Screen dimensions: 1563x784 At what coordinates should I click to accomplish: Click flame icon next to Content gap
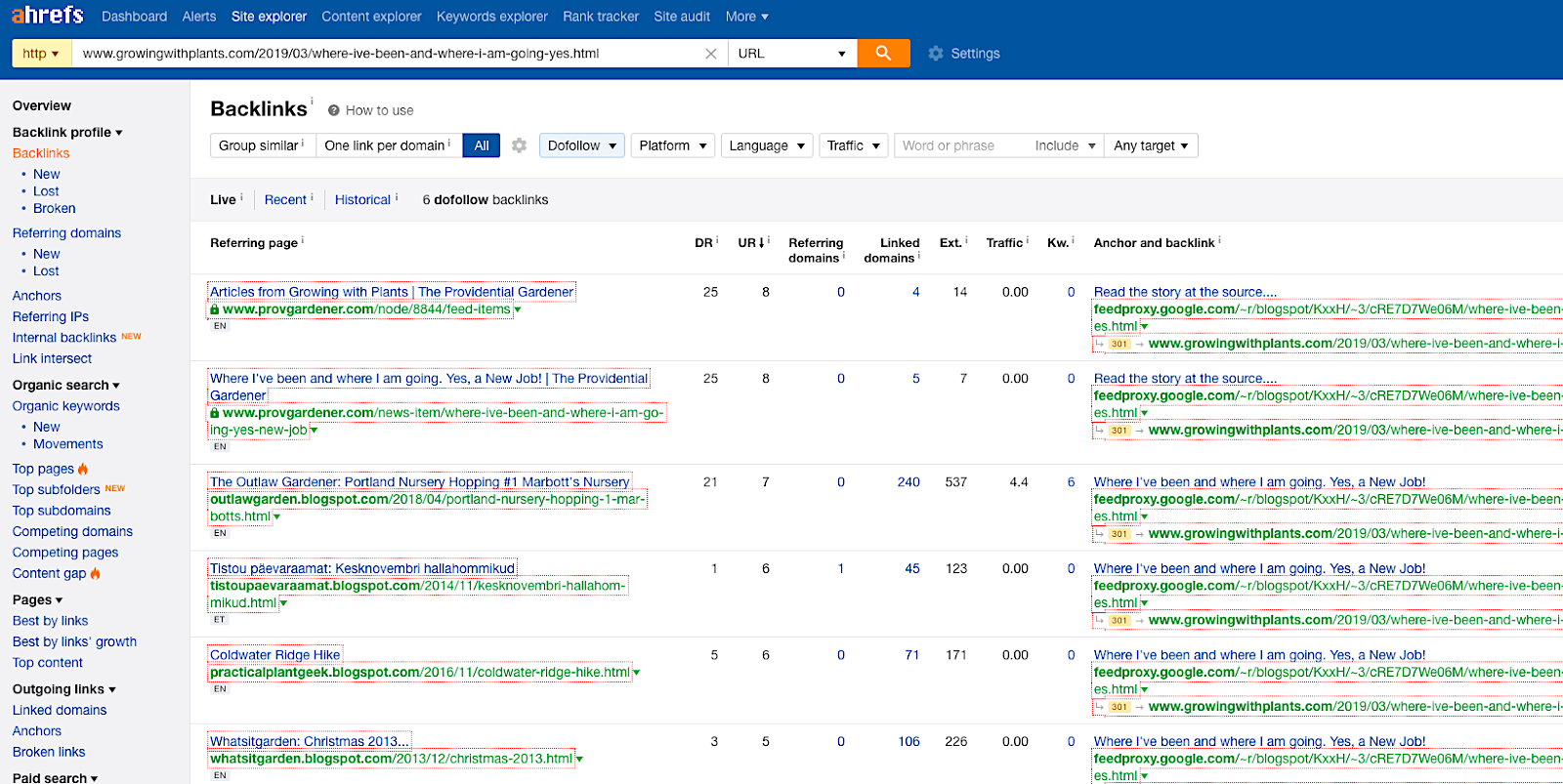[x=95, y=573]
